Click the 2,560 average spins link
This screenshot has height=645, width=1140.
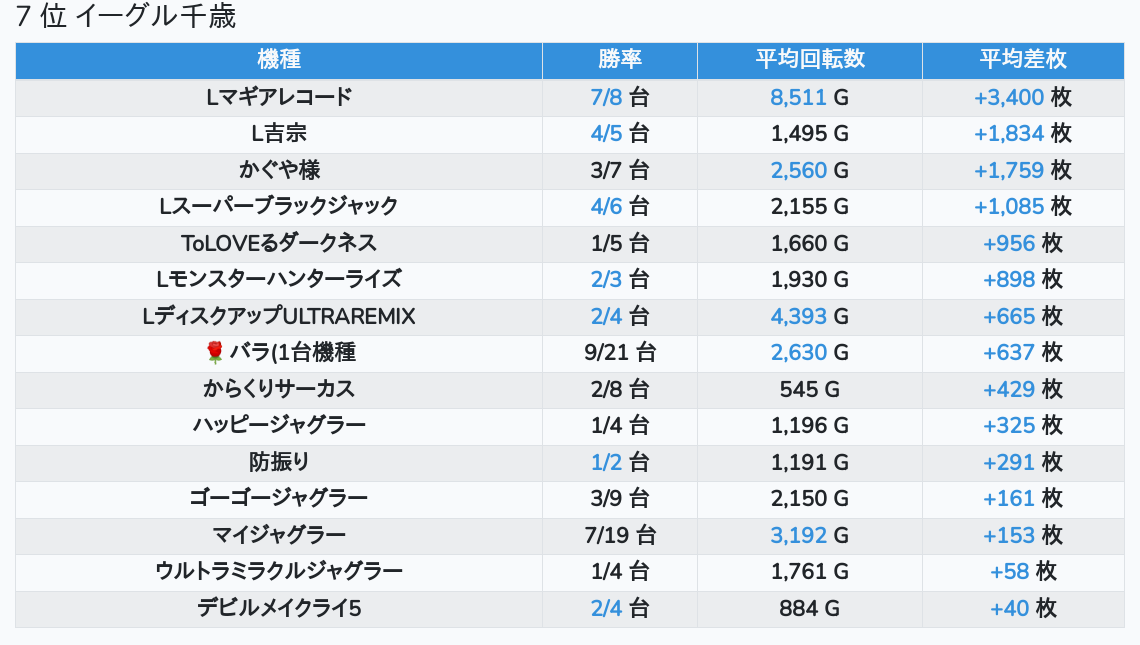coord(798,170)
